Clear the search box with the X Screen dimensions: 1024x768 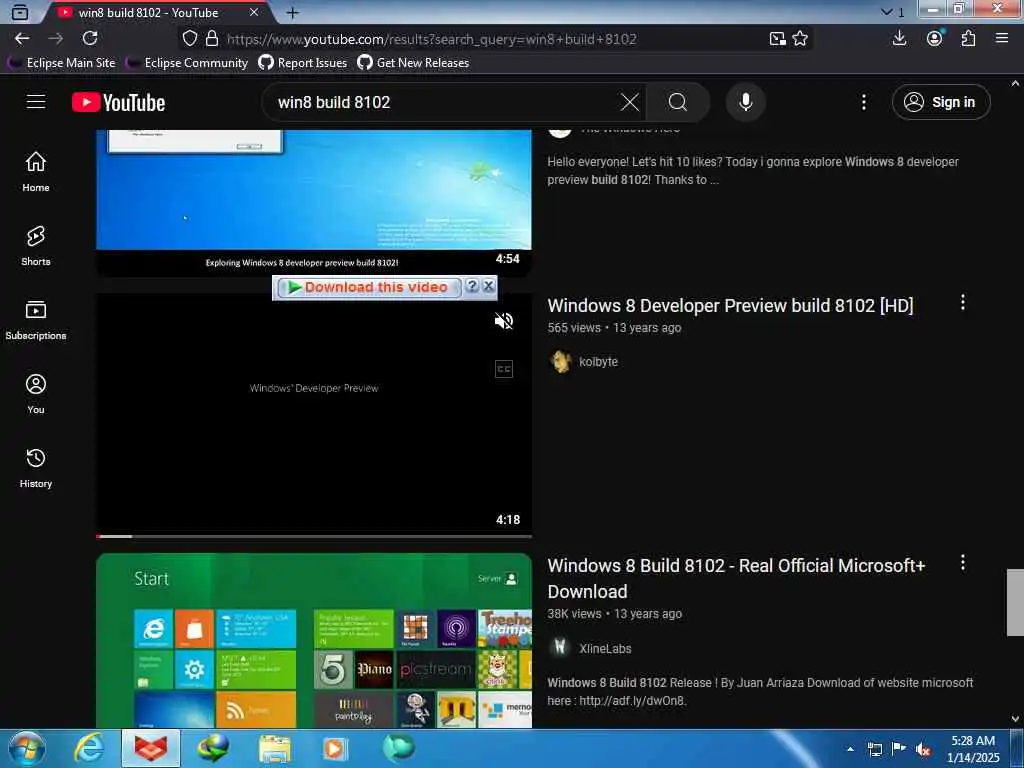click(630, 102)
